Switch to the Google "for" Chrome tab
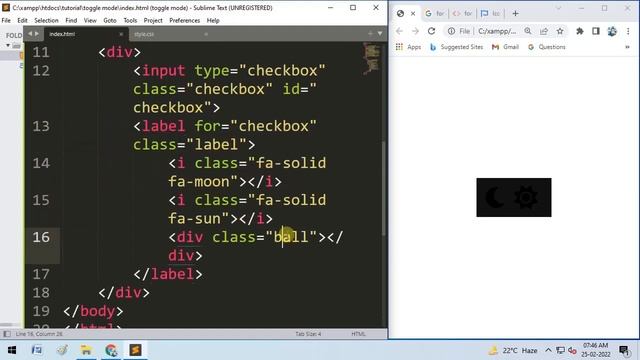 pyautogui.click(x=435, y=13)
